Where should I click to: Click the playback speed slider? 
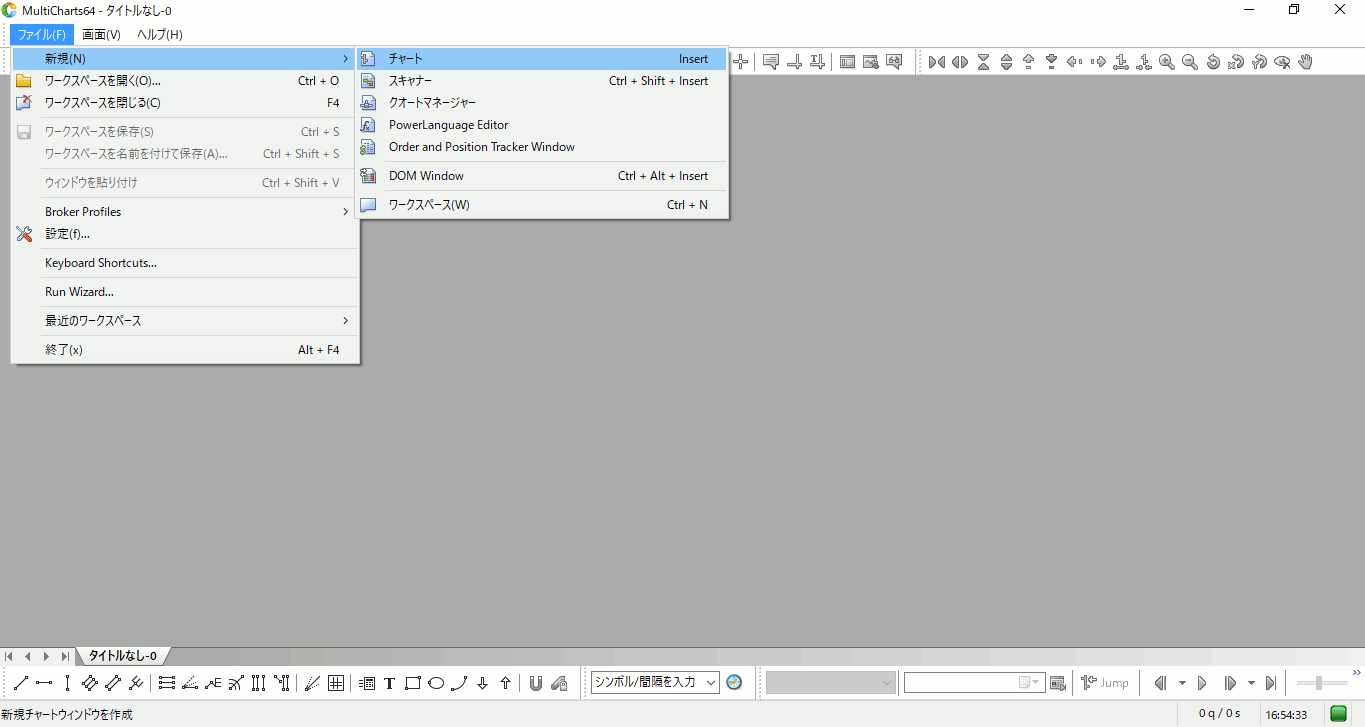pyautogui.click(x=1321, y=683)
